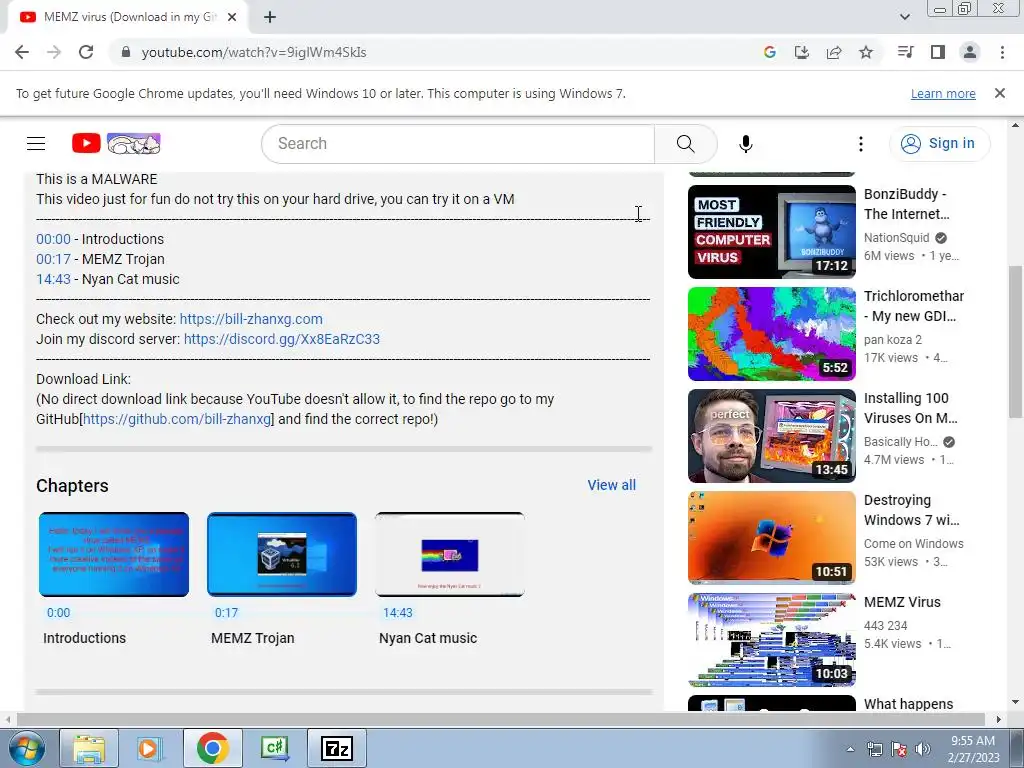Open the Action Center flag icon

coord(899,749)
